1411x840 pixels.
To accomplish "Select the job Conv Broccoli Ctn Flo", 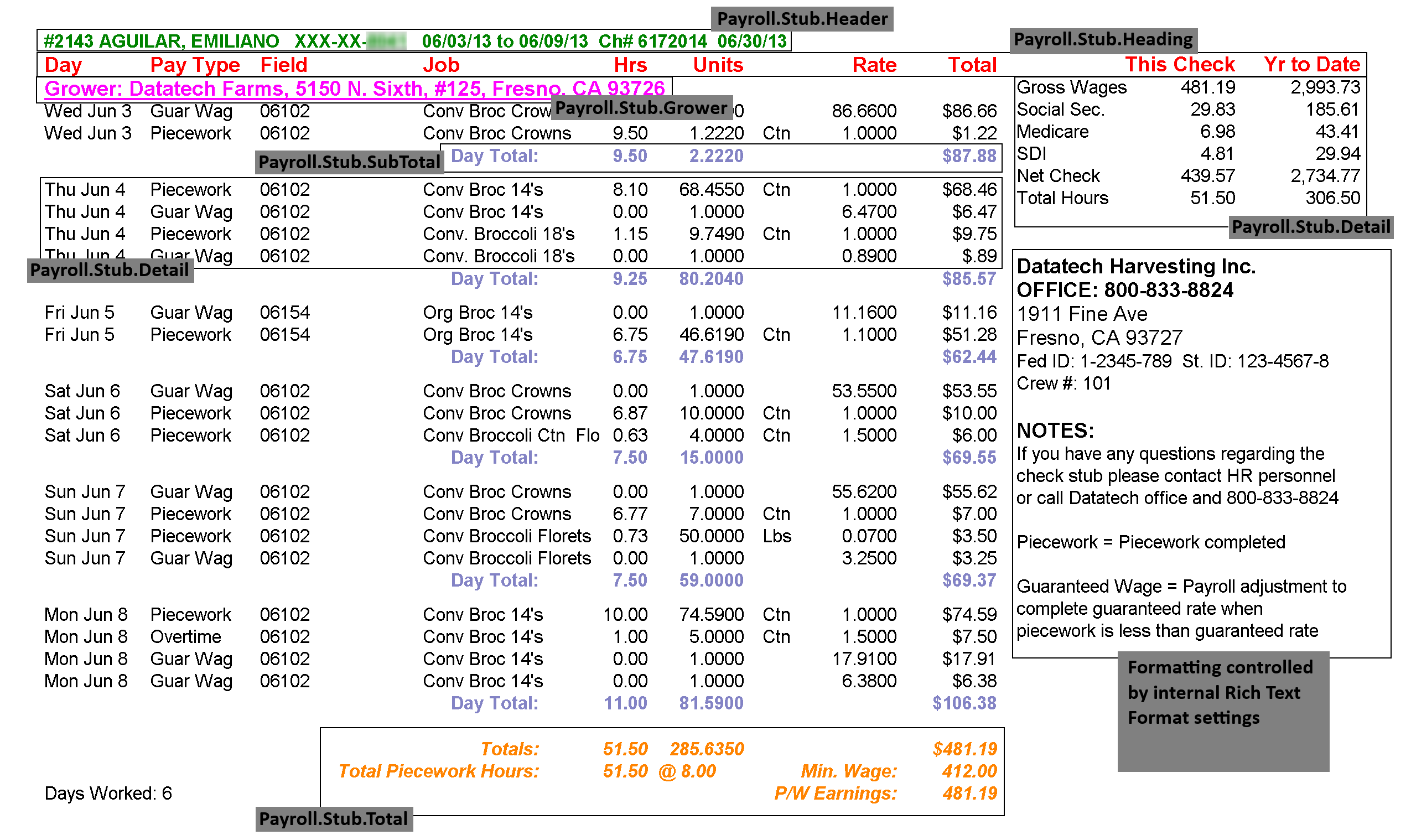I will 511,435.
